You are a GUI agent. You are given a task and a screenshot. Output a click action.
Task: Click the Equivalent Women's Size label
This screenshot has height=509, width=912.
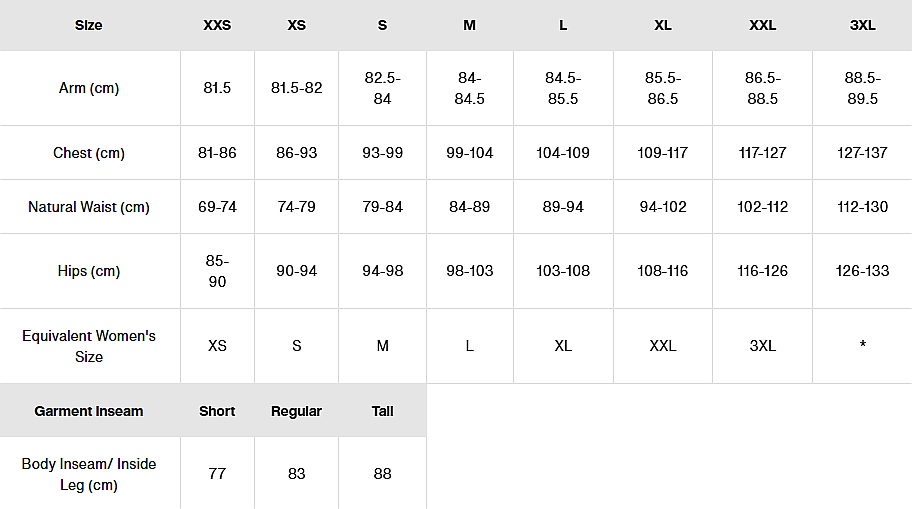89,346
